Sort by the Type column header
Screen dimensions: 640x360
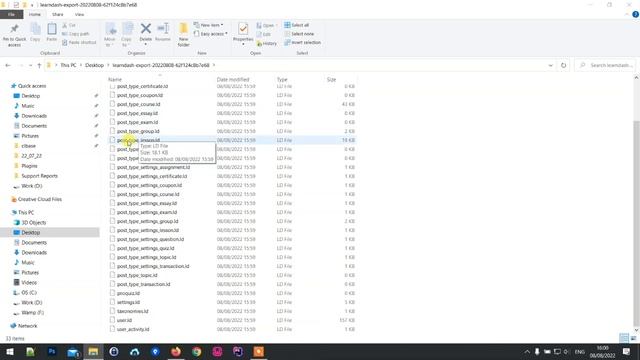pyautogui.click(x=282, y=79)
